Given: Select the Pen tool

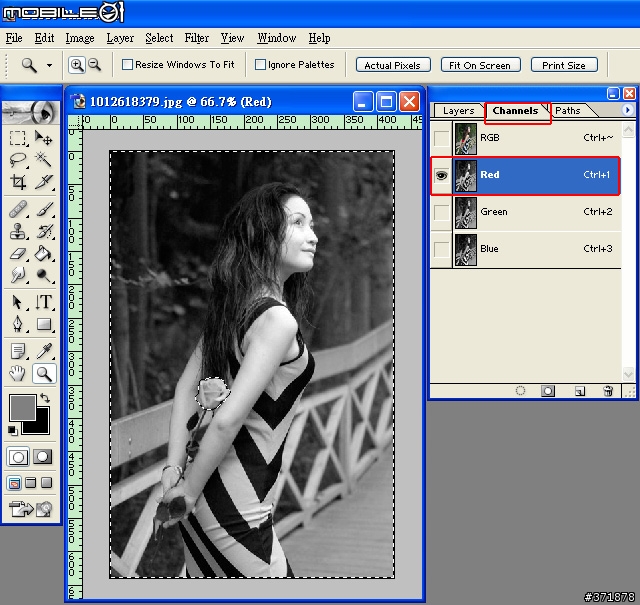Looking at the screenshot, I should coord(18,325).
